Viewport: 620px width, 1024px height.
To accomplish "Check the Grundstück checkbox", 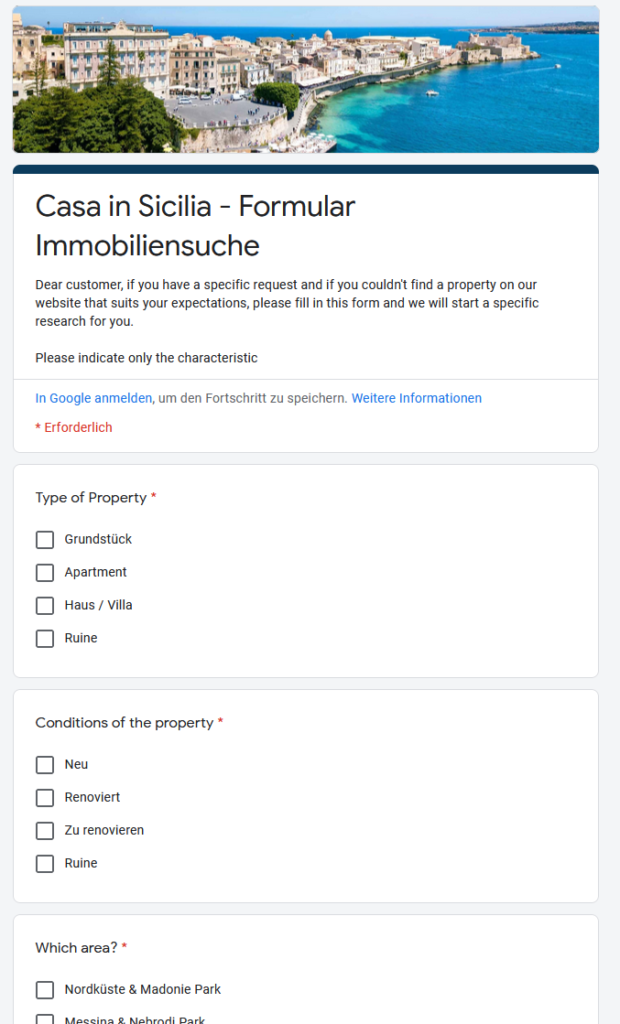I will tap(44, 540).
